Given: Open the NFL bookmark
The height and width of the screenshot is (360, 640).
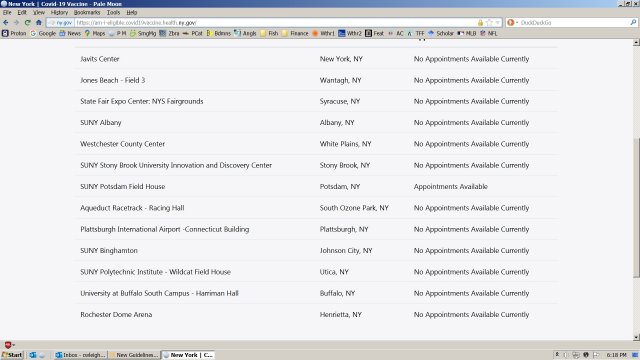Looking at the screenshot, I should pos(489,33).
